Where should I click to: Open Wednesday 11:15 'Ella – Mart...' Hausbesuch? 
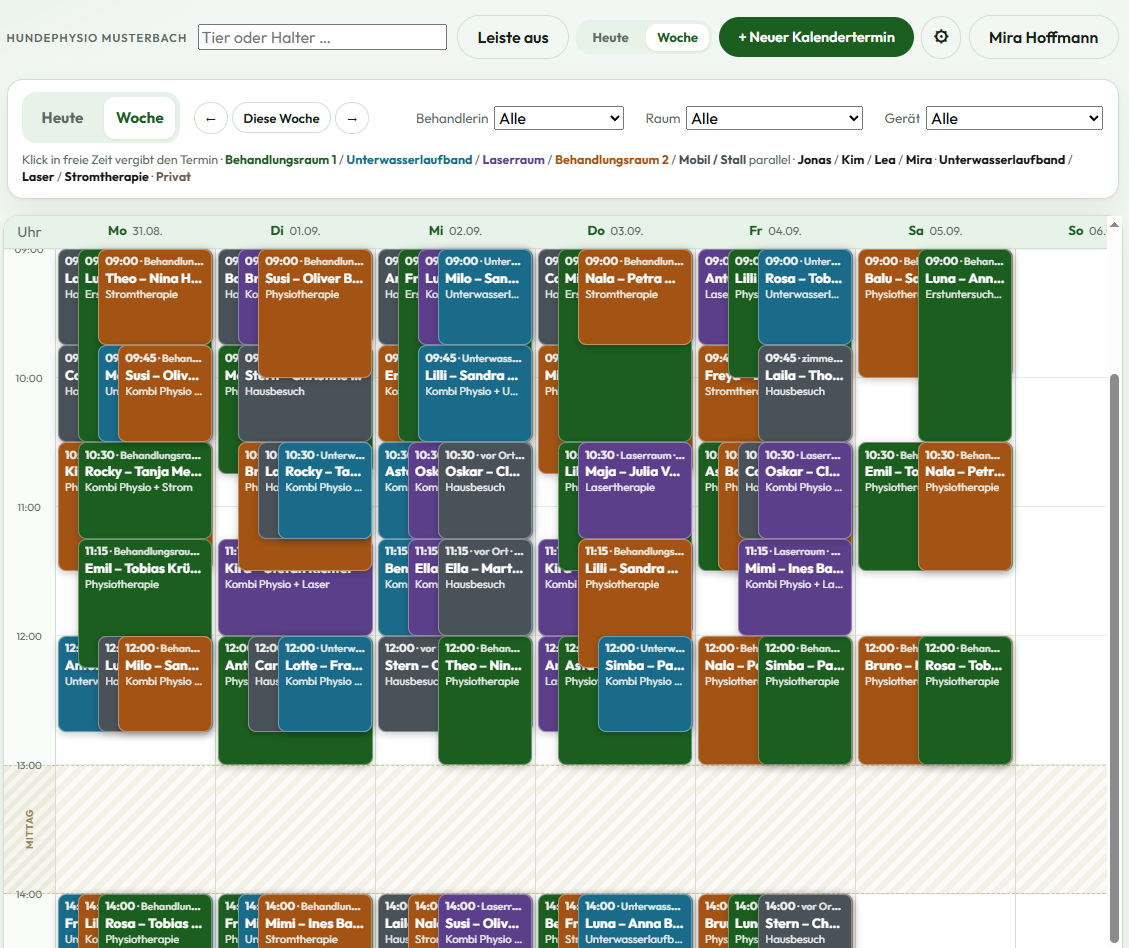(485, 587)
